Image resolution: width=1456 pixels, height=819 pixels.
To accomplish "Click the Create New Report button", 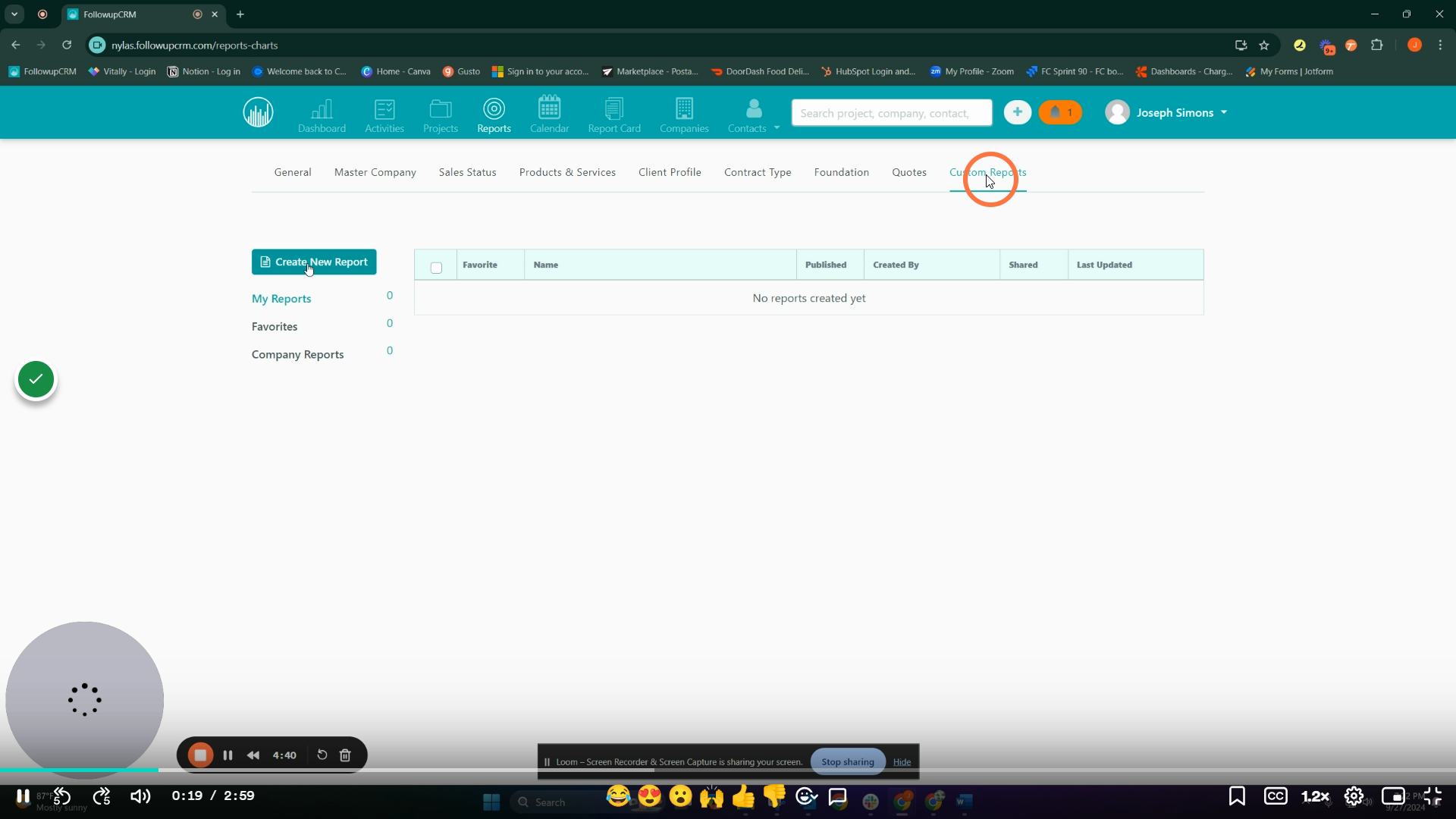I will point(314,262).
